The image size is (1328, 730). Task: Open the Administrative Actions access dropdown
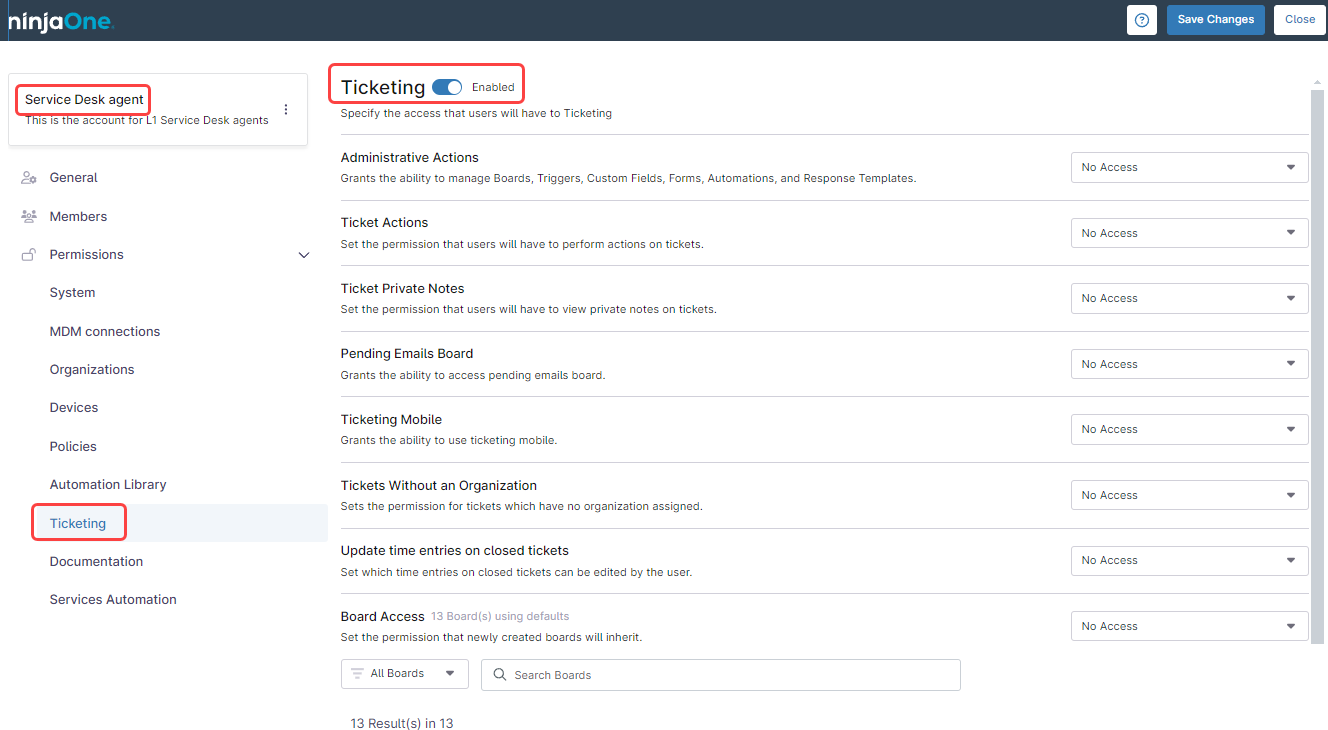coord(1188,167)
